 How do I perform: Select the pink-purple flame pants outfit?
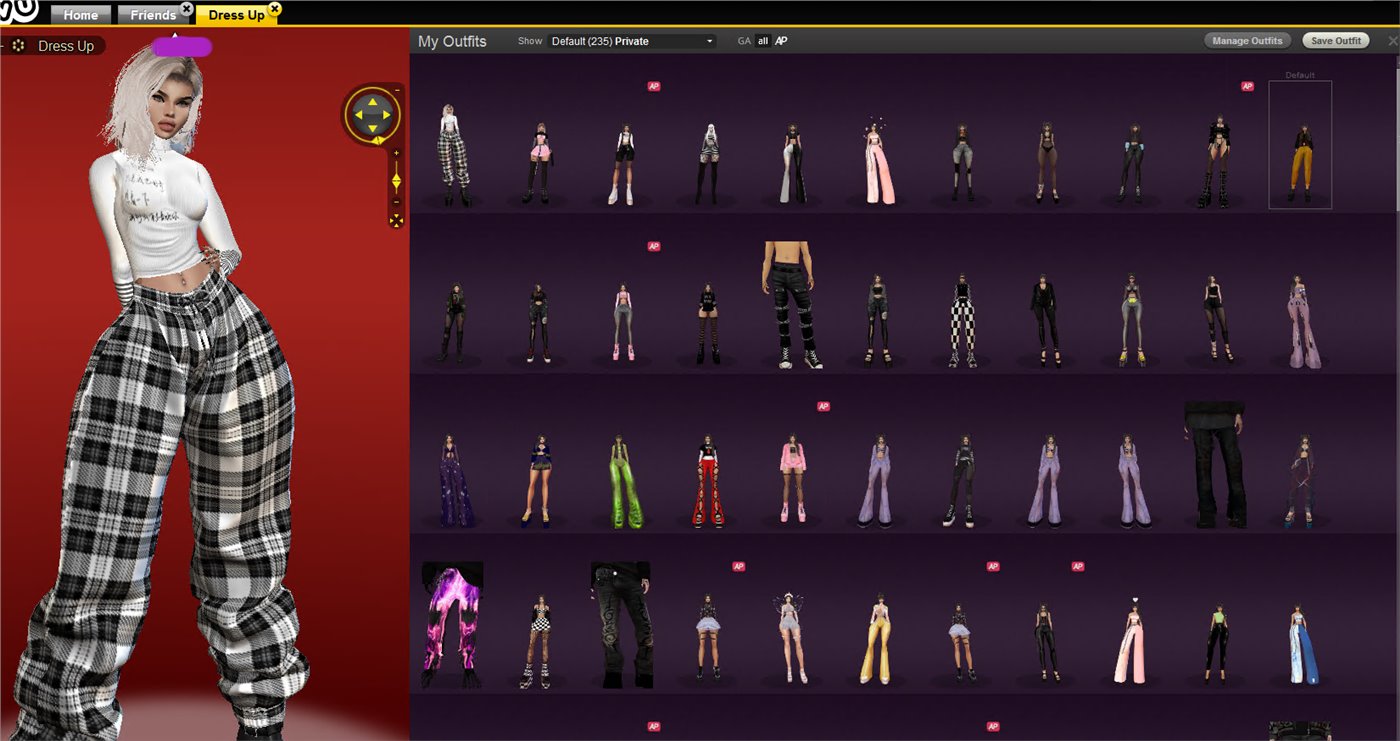[x=452, y=625]
